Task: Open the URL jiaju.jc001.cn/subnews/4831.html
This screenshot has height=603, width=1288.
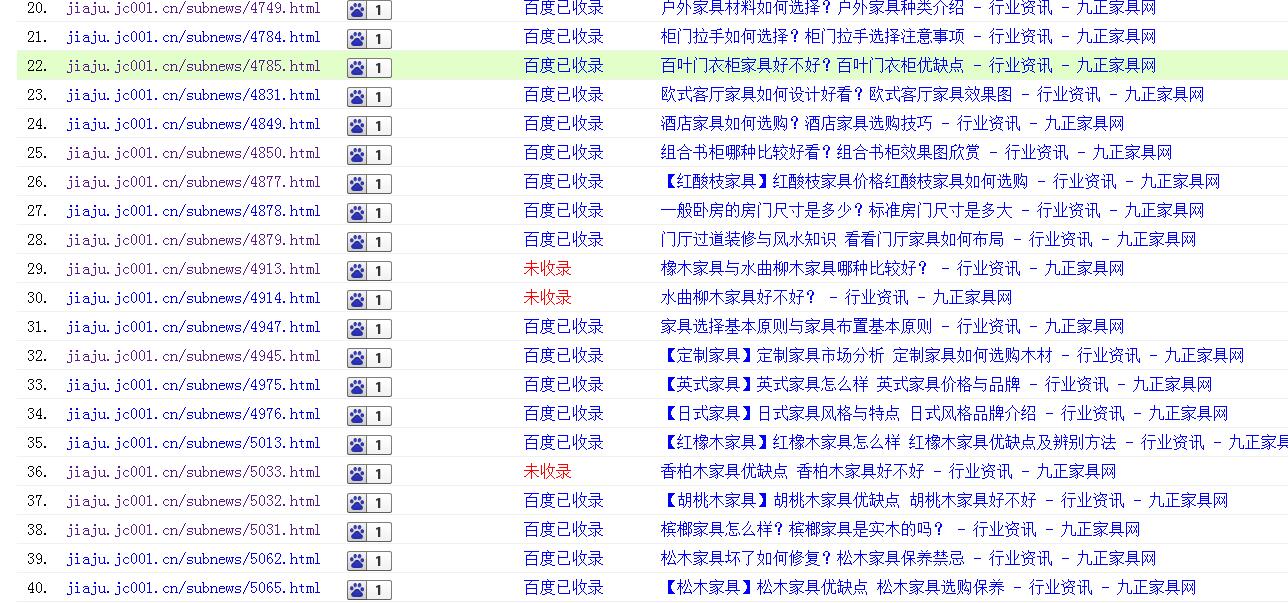Action: [194, 96]
